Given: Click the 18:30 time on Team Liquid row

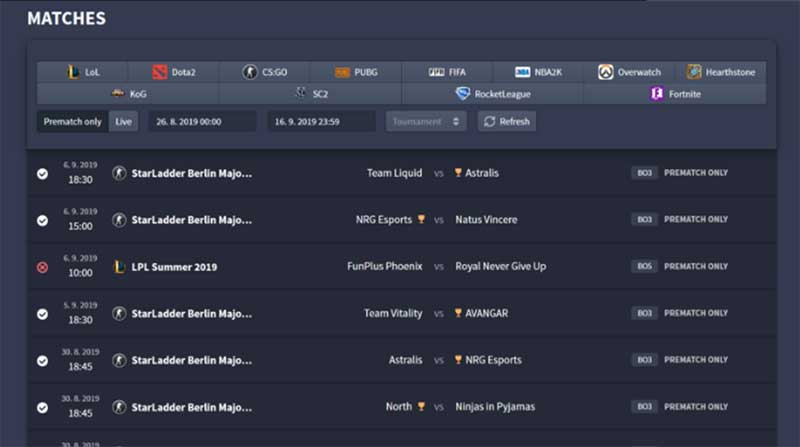Looking at the screenshot, I should click(81, 180).
